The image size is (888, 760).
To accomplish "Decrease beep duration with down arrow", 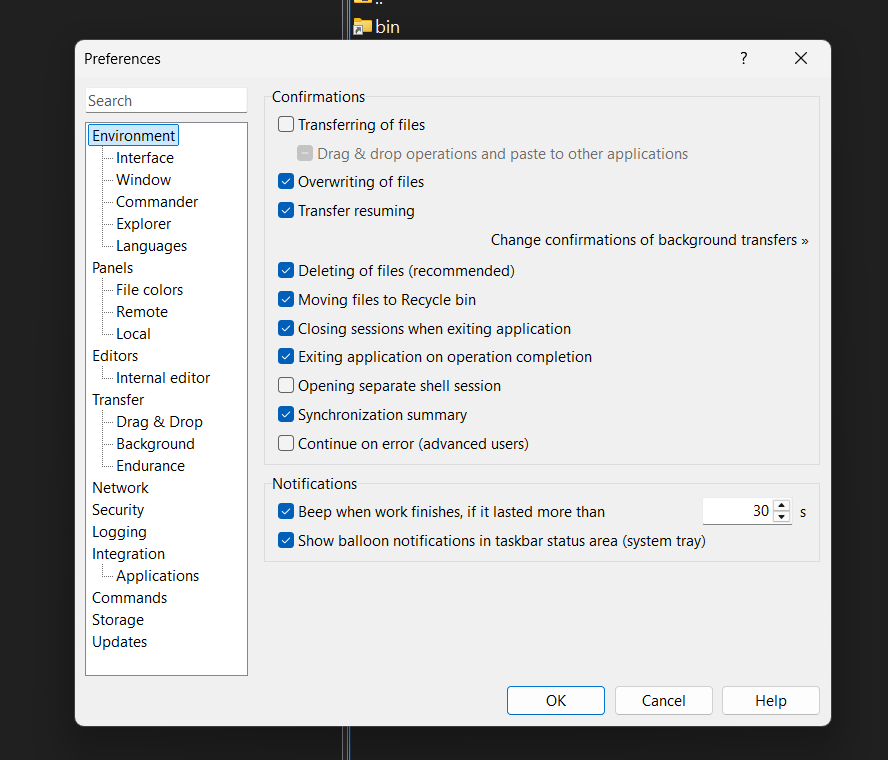I will 782,518.
